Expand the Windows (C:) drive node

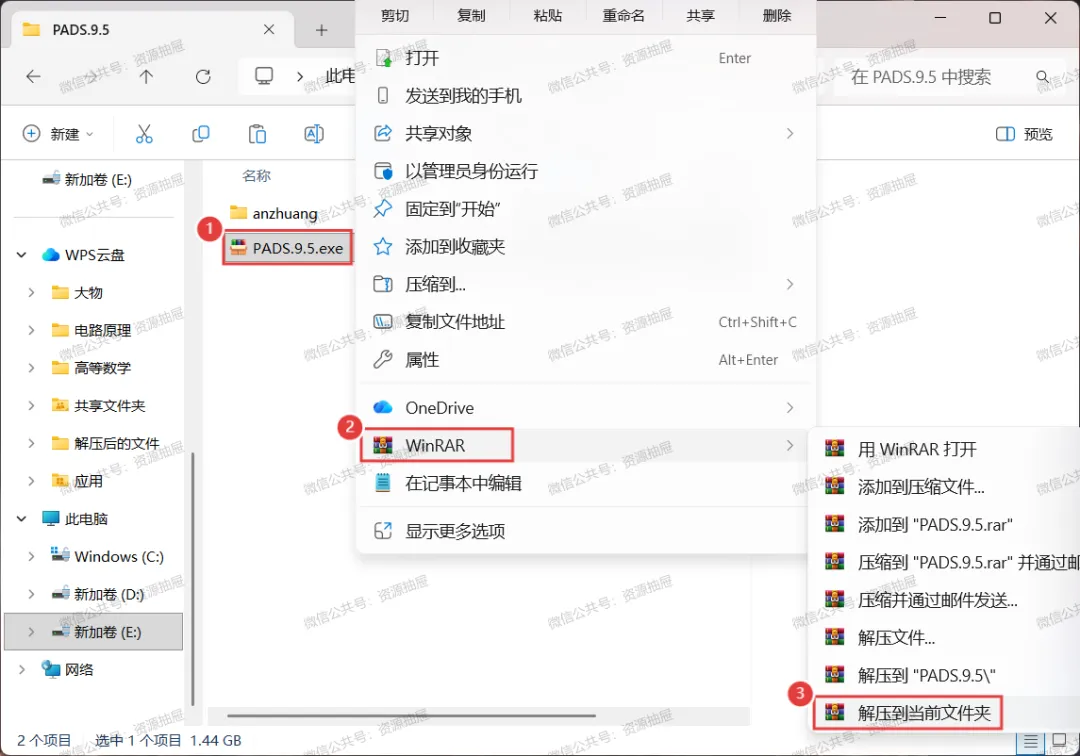(x=31, y=556)
